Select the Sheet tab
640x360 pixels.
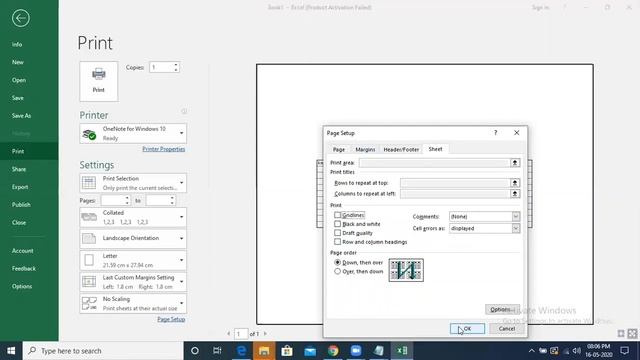pos(435,149)
